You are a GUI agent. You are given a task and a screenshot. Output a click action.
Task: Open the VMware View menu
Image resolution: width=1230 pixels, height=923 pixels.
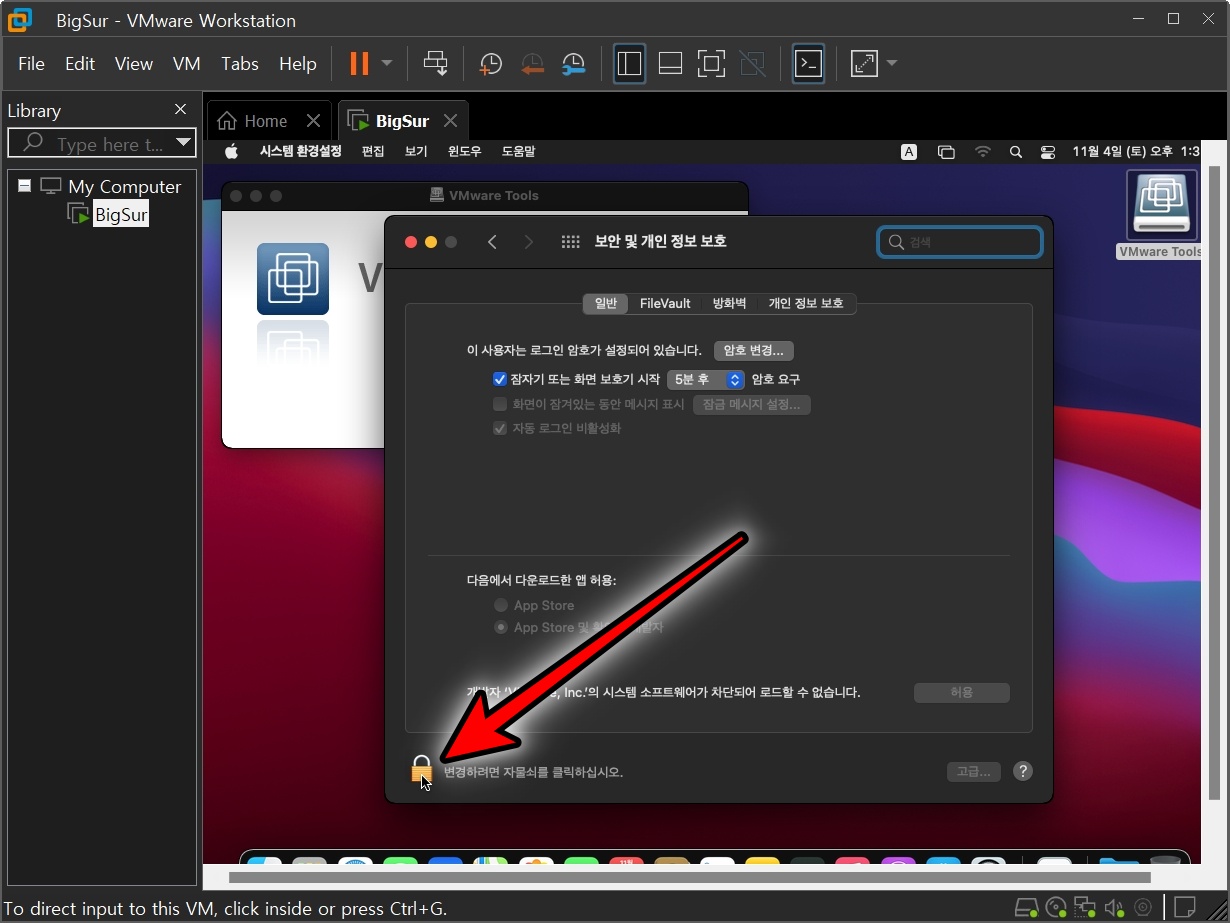pyautogui.click(x=134, y=64)
